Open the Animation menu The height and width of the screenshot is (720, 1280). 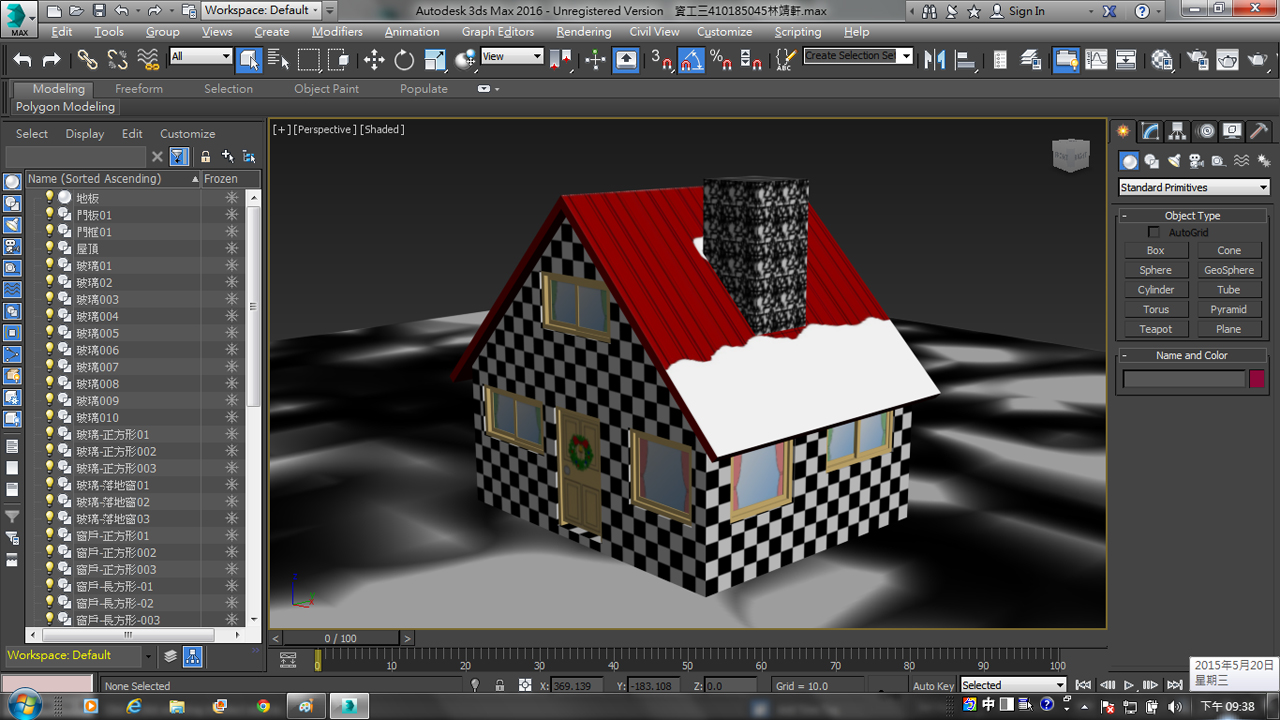pyautogui.click(x=412, y=32)
